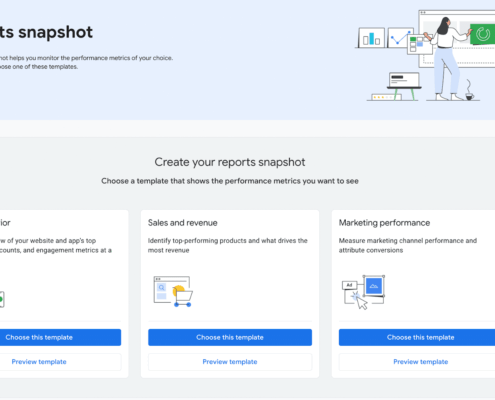The width and height of the screenshot is (495, 400).
Task: Open Preview template on the leftmost card
Action: pyautogui.click(x=60, y=362)
